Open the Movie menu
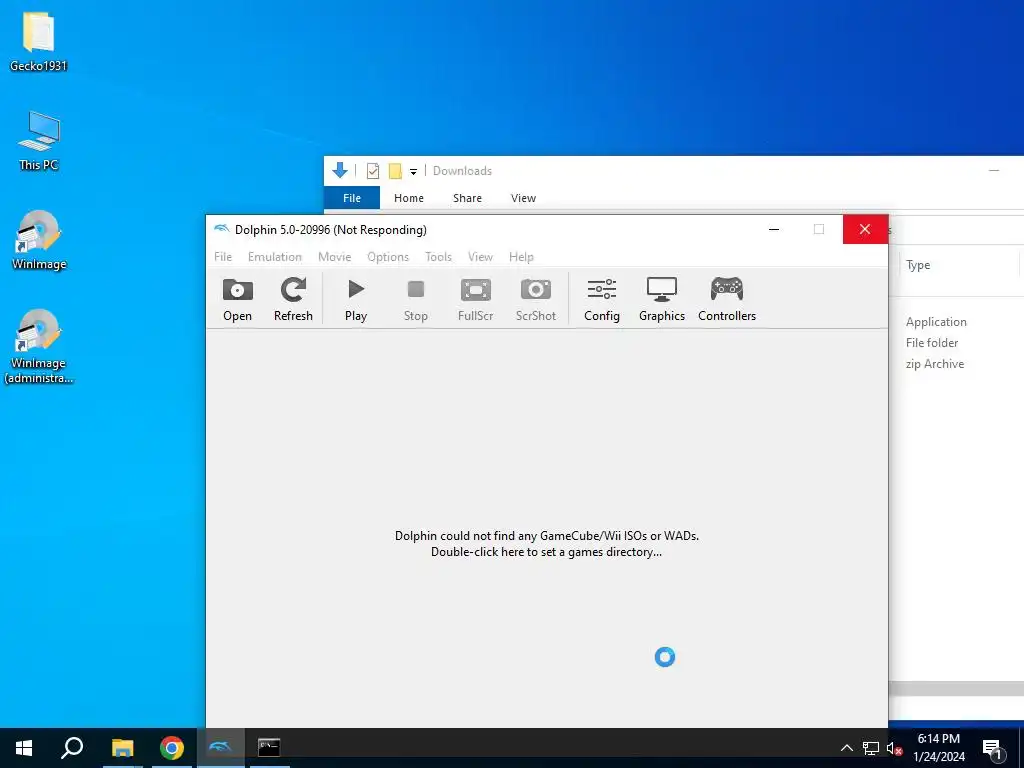 334,257
